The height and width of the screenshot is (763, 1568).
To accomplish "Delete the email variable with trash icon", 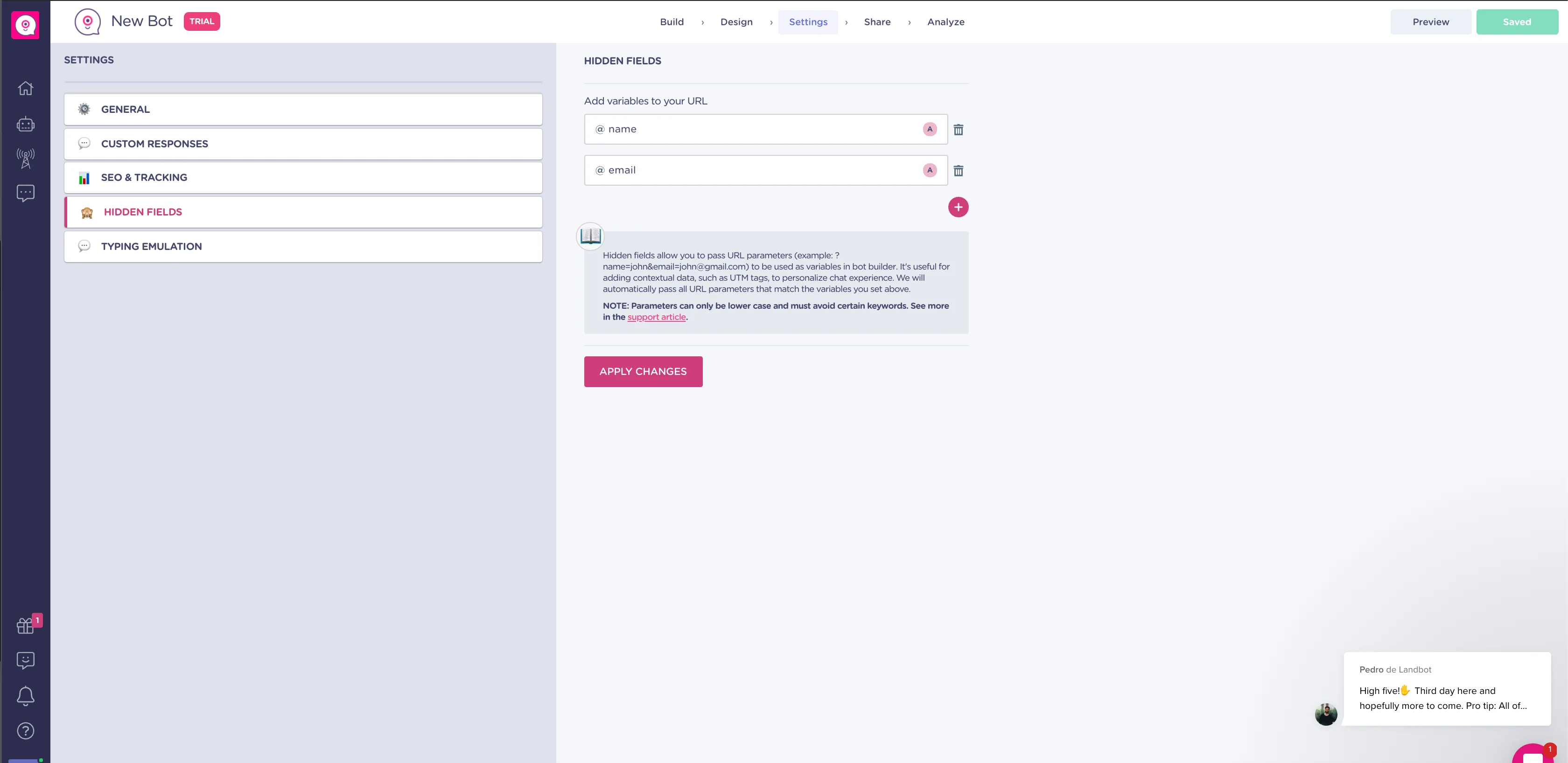I will point(958,171).
